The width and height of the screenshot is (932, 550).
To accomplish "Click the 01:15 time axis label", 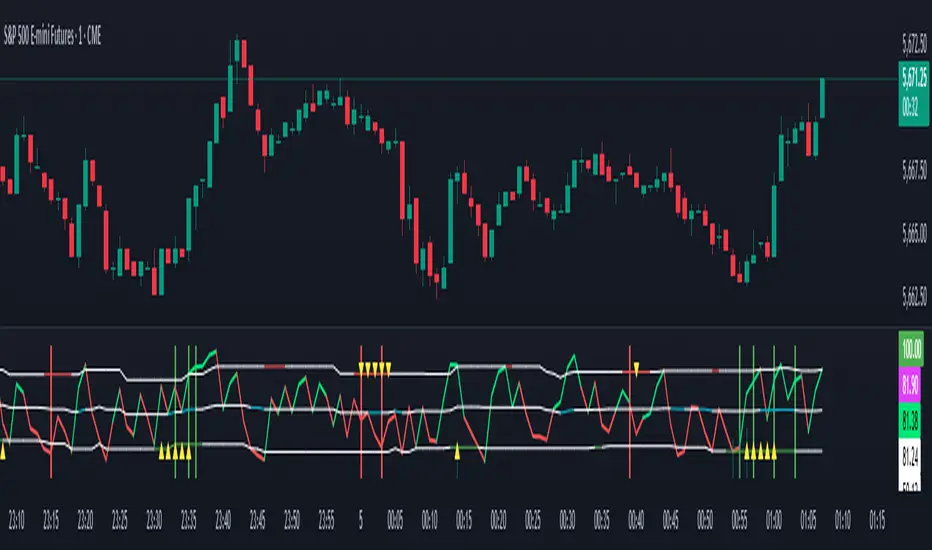I will point(877,521).
